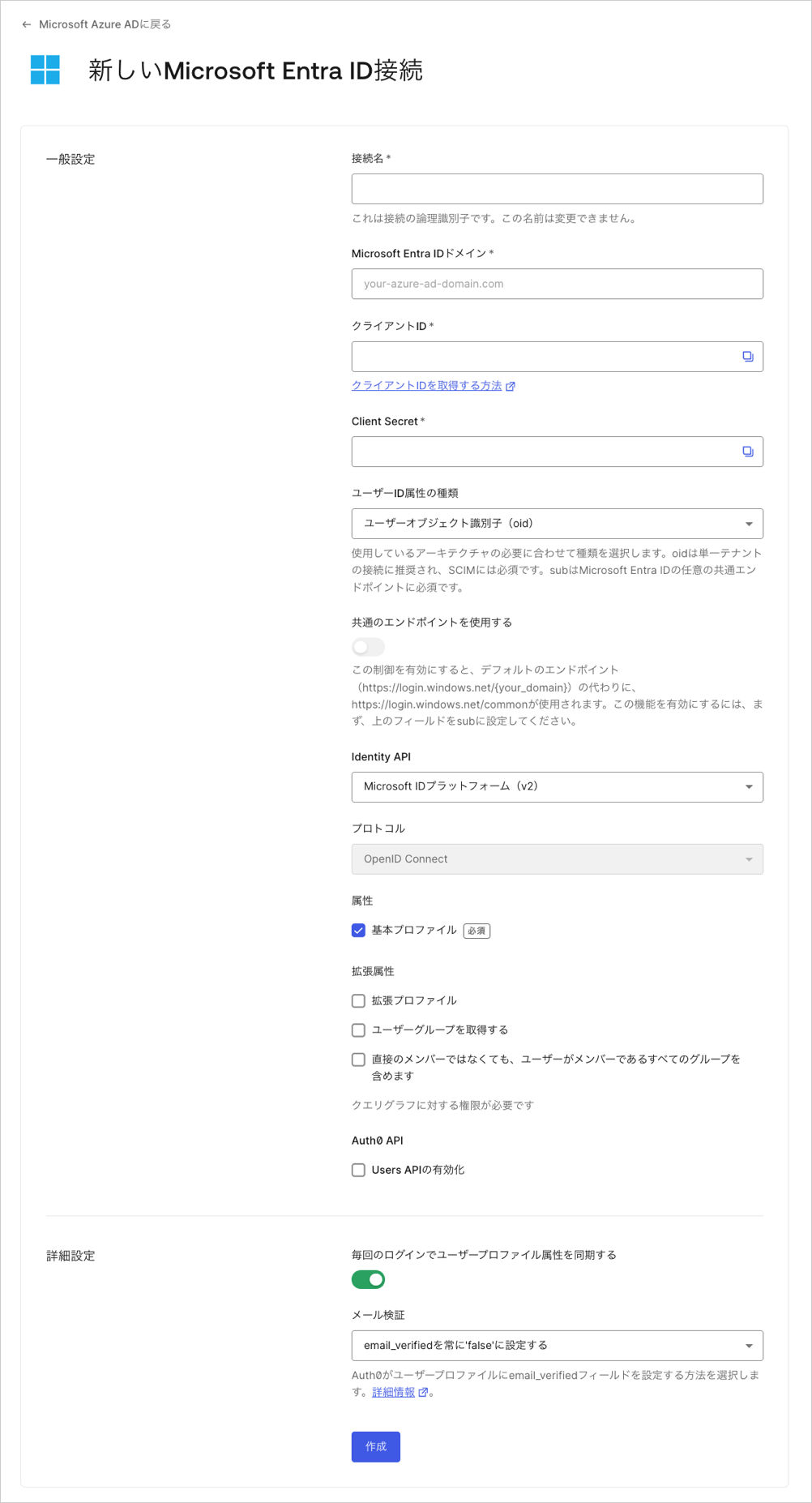
Task: Toggle 共通のエンドポイントを使用する switch
Action: (368, 647)
